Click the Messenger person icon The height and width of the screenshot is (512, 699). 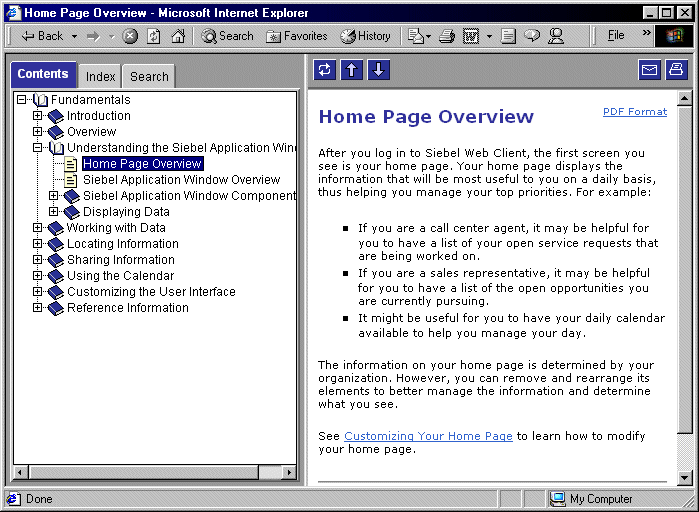point(556,36)
